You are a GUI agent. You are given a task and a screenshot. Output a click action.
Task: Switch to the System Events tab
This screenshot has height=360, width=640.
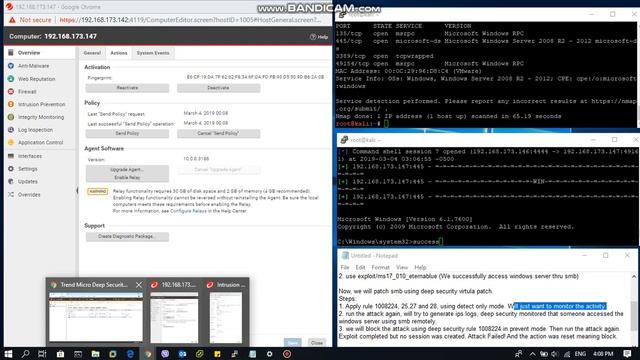click(153, 53)
